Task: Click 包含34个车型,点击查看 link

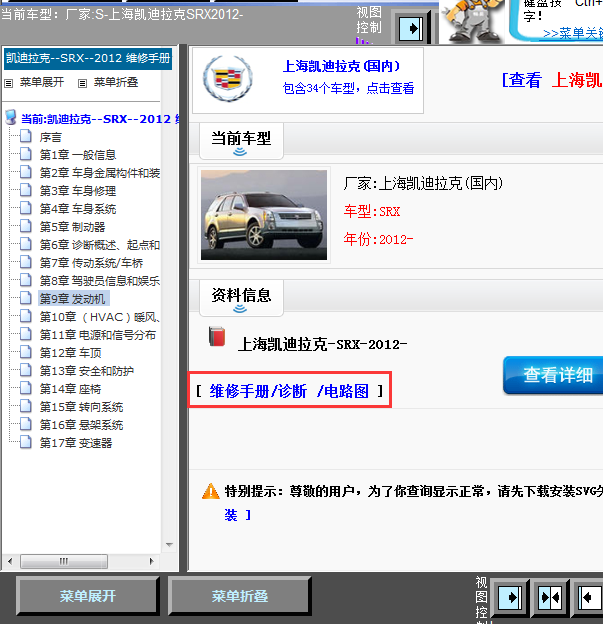Action: (x=348, y=88)
